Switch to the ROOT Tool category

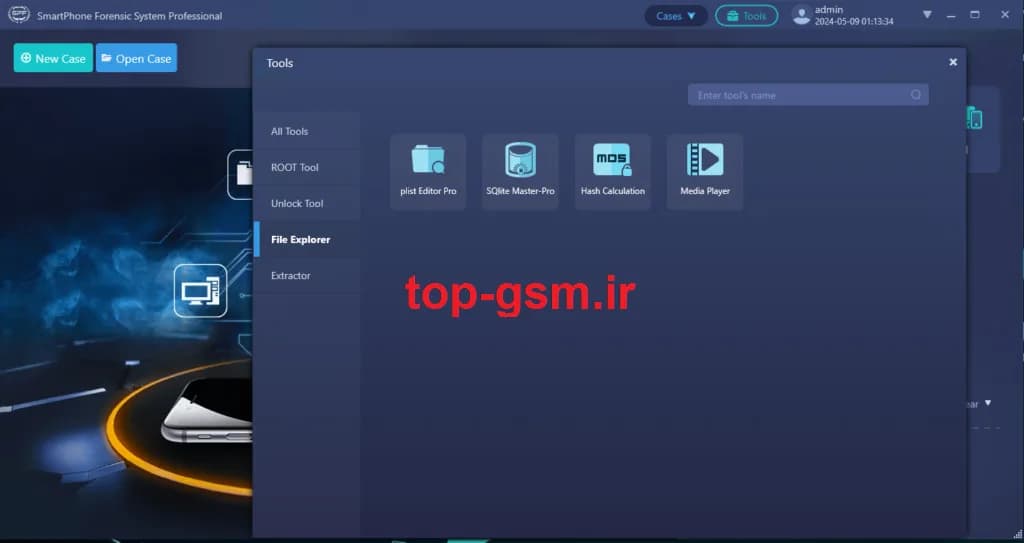[307, 167]
